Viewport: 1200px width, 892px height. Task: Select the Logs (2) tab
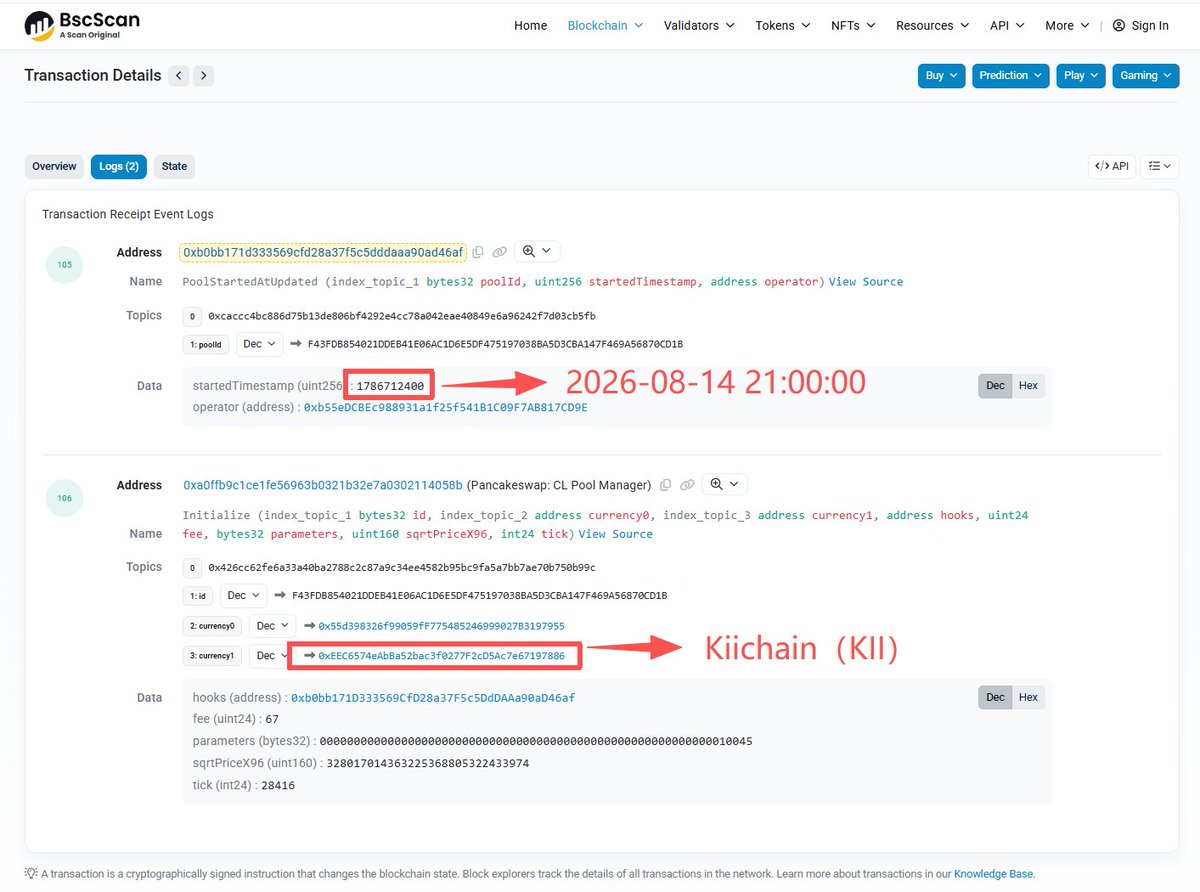[x=119, y=166]
